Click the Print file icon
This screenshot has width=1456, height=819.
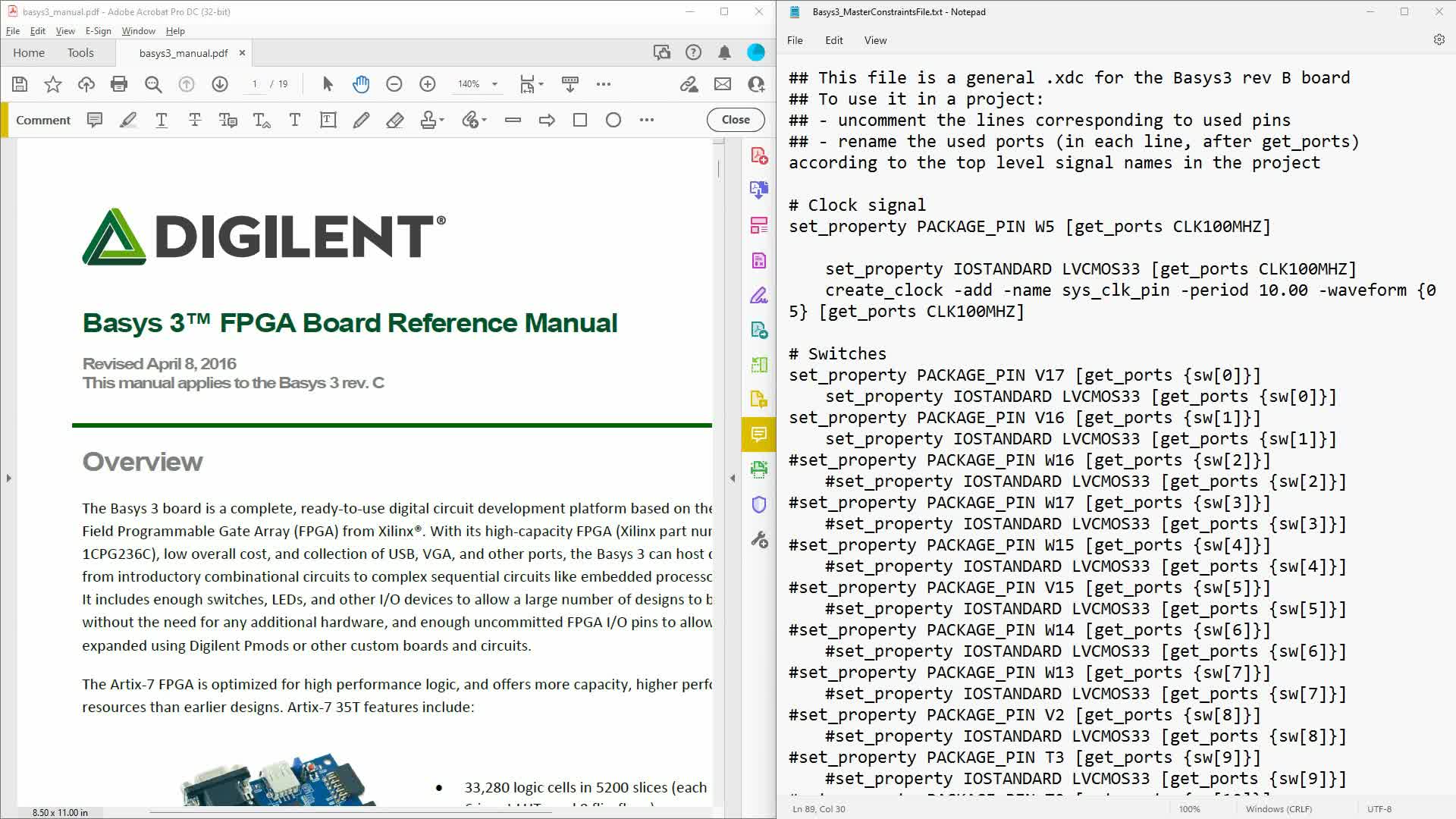coord(119,84)
